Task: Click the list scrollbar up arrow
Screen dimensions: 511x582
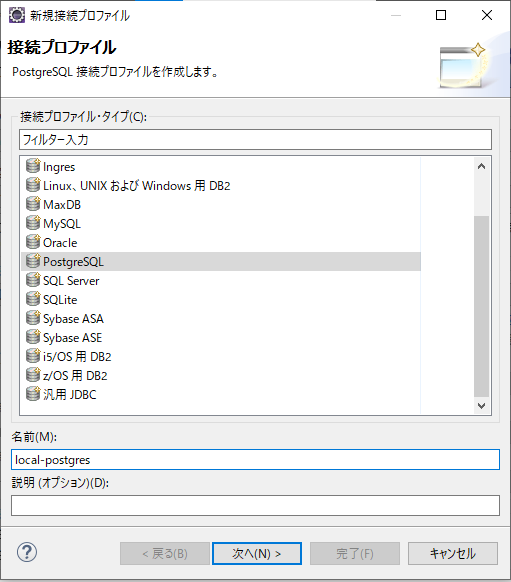Action: (x=481, y=166)
